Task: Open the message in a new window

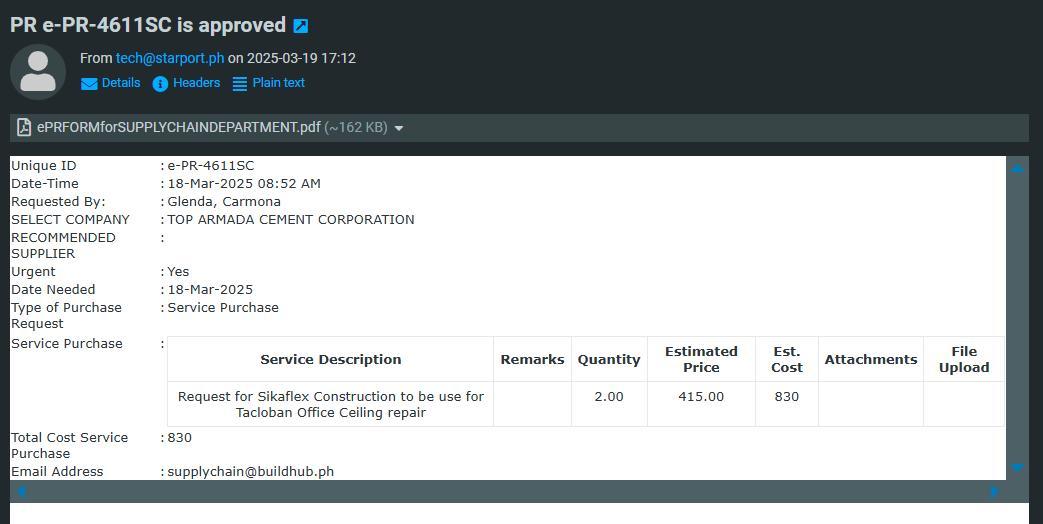Action: [x=301, y=26]
